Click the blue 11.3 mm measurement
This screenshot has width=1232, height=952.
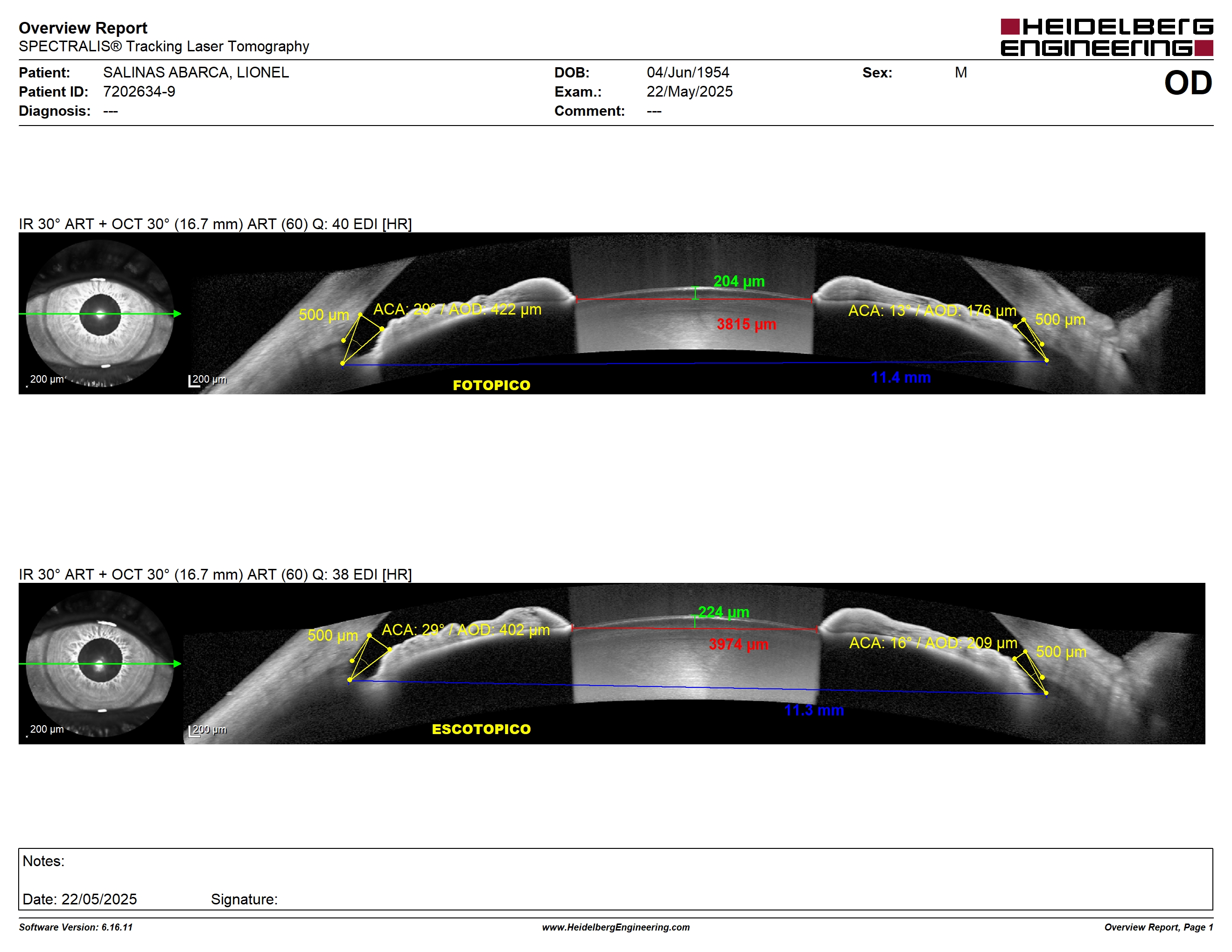(814, 710)
